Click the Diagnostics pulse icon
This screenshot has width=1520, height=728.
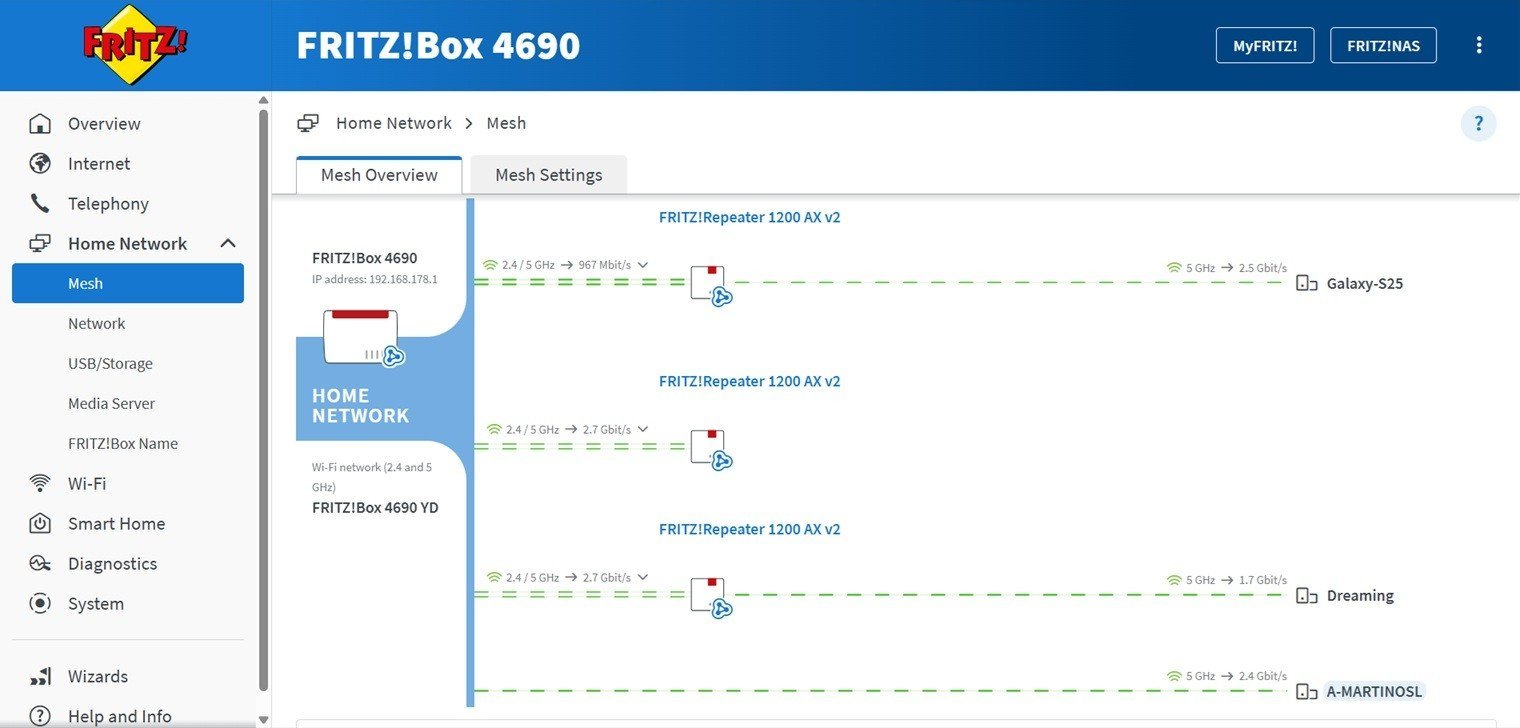click(x=40, y=564)
